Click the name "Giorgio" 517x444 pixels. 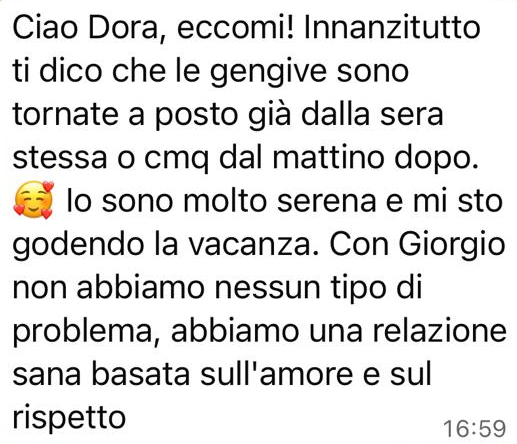tap(452, 246)
